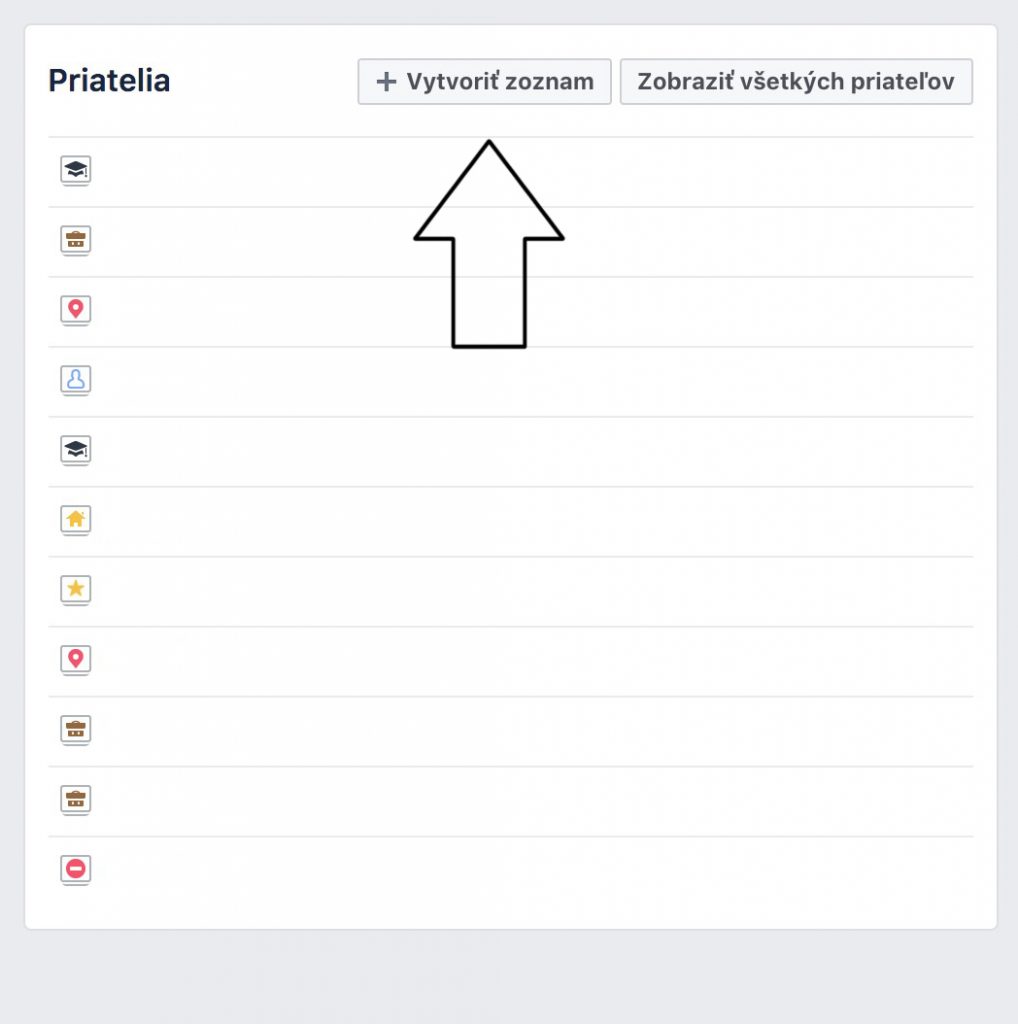Select the list row next to the star icon
1018x1024 pixels.
point(511,592)
